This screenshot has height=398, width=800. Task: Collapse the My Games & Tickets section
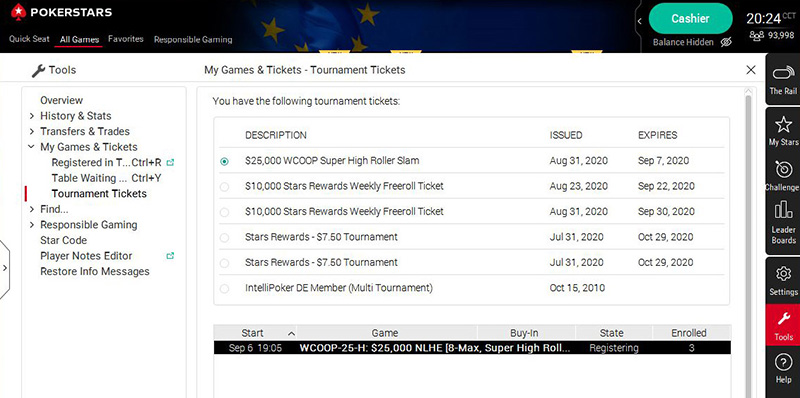[32, 147]
